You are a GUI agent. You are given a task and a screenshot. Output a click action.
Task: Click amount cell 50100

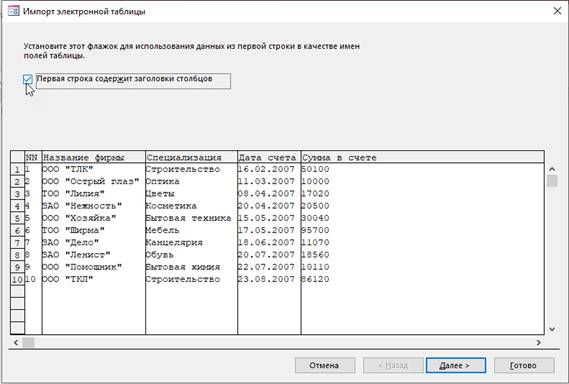[x=422, y=169]
